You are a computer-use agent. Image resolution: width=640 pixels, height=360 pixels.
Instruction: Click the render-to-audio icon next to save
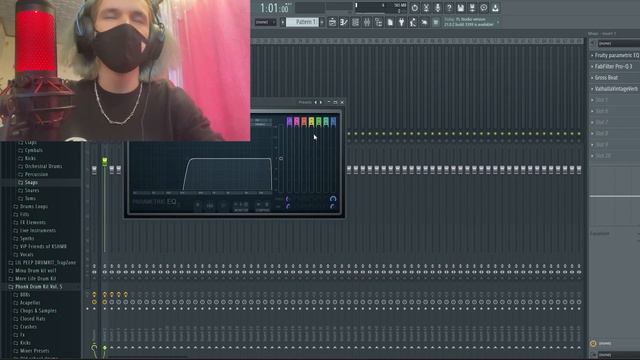tap(472, 8)
